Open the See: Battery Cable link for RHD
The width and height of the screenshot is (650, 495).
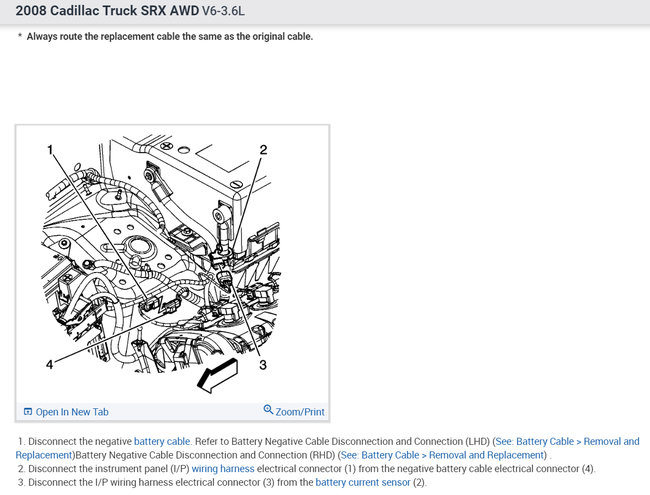coord(442,455)
